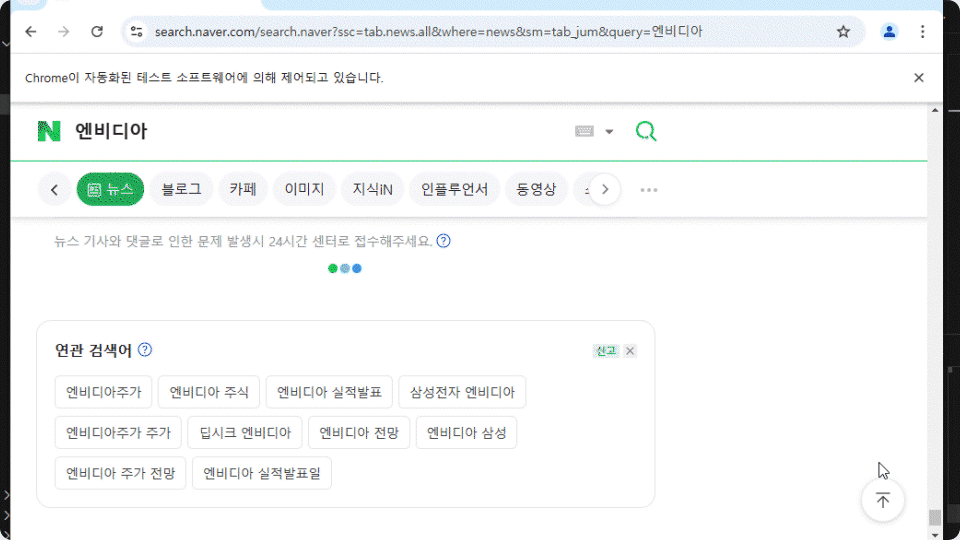
Task: Reload the page
Action: (97, 31)
